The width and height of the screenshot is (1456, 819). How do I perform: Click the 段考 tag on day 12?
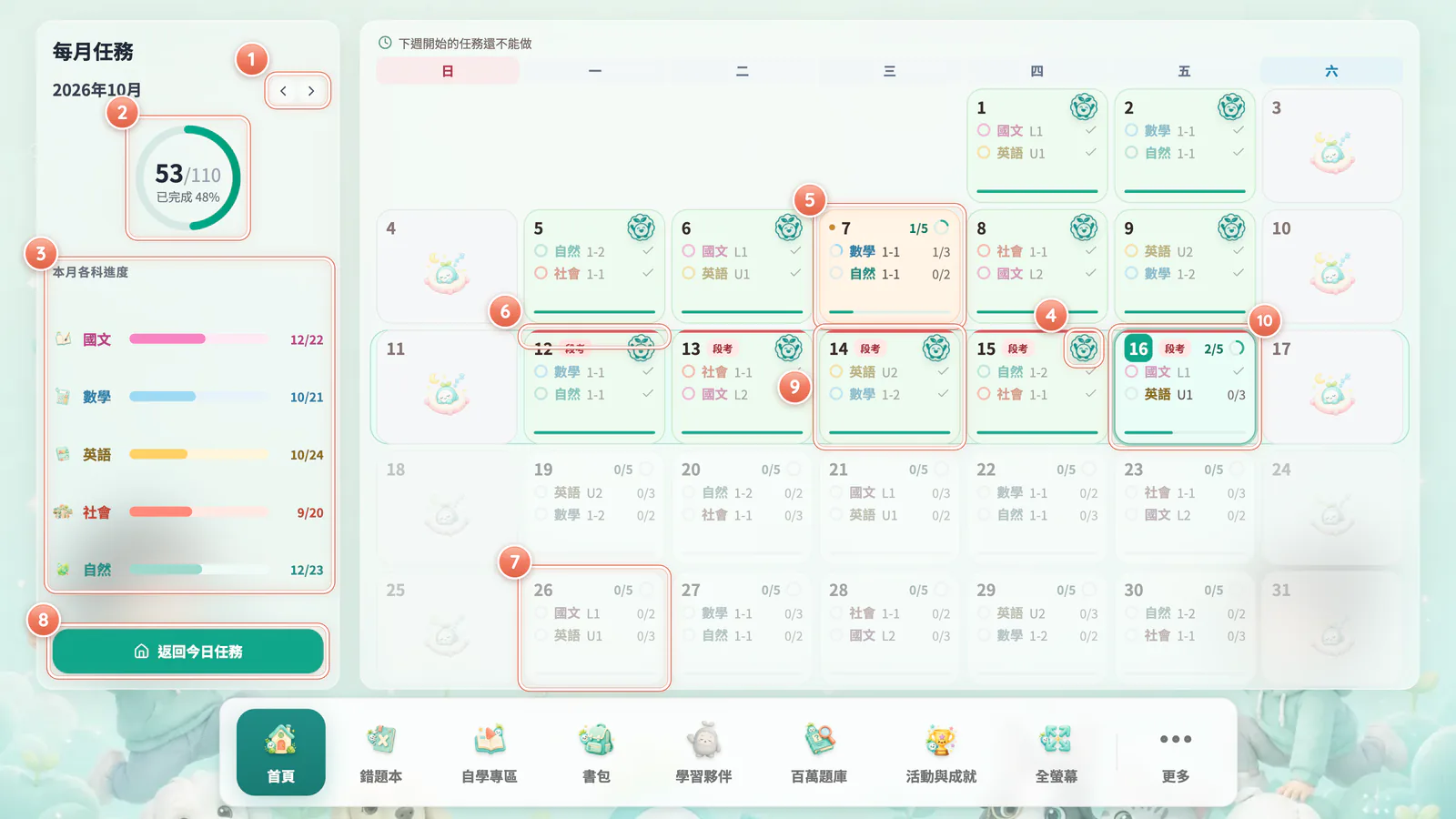[x=575, y=349]
